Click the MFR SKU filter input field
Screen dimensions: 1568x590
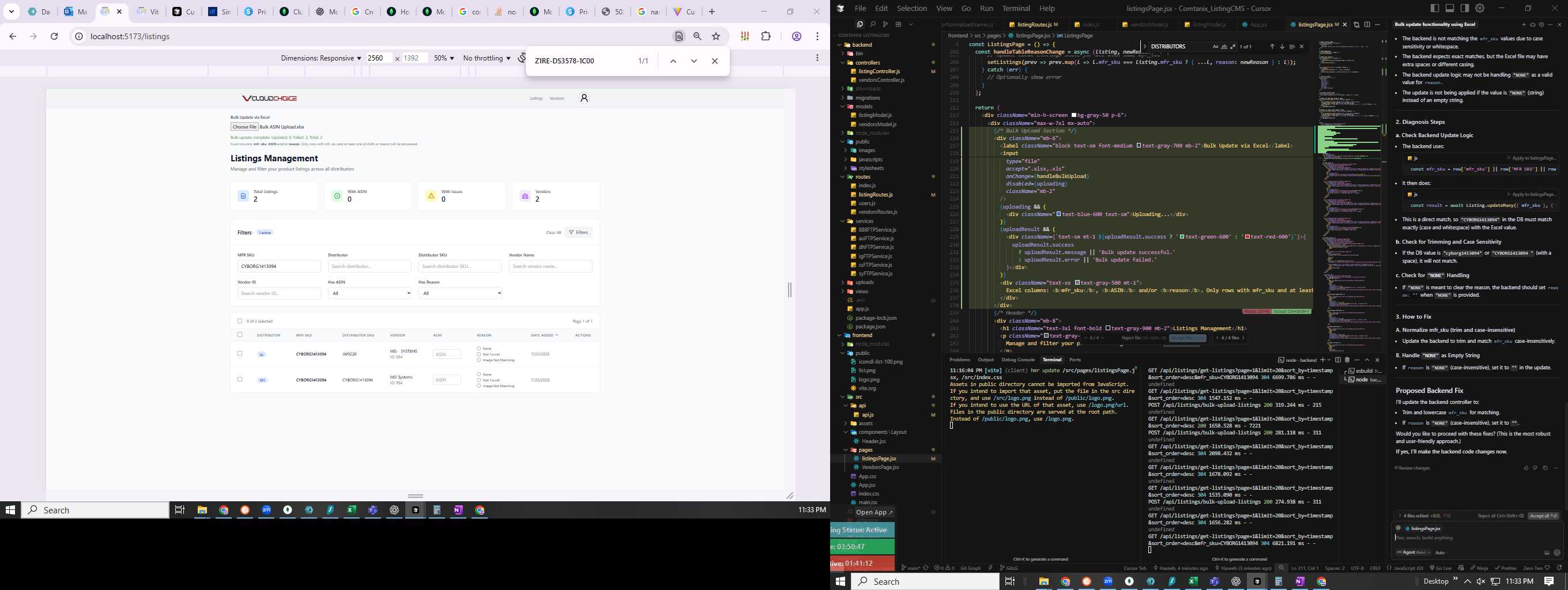click(279, 266)
